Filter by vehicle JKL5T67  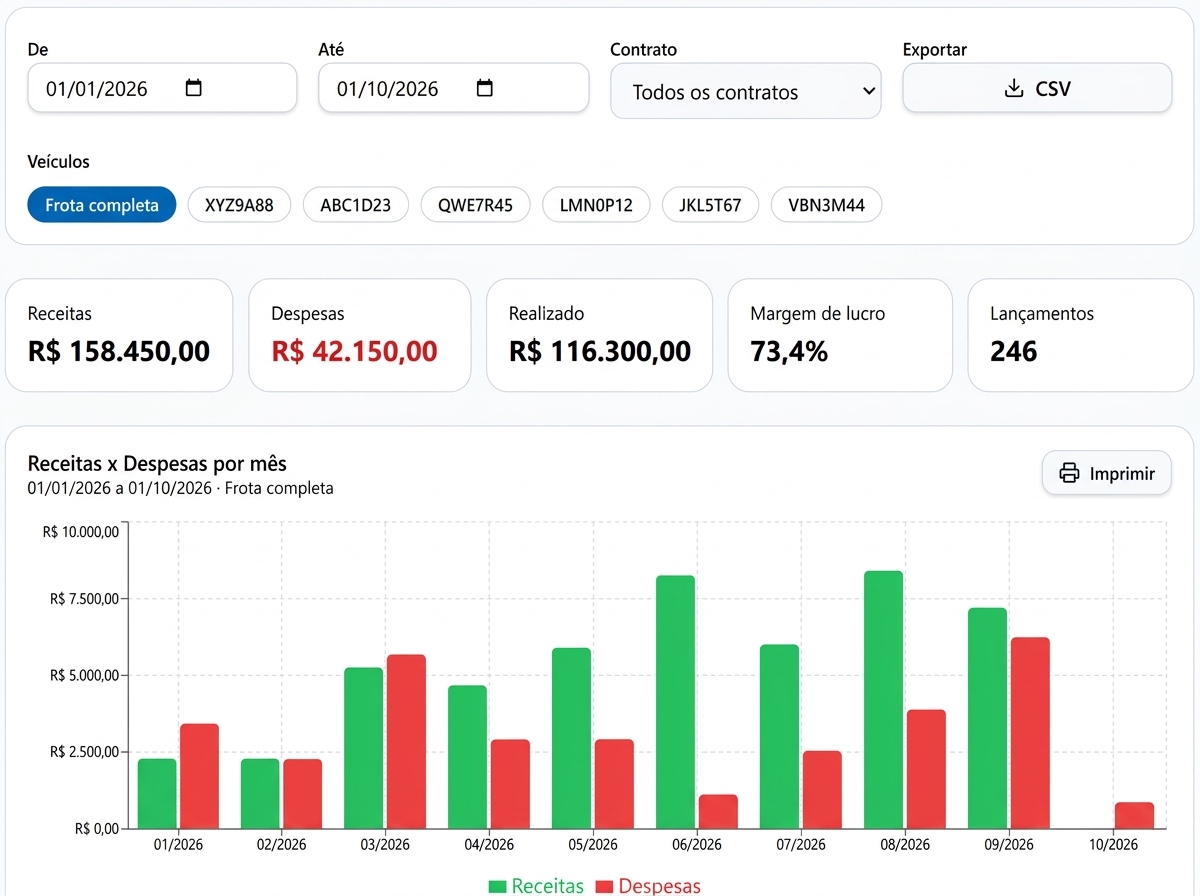(x=710, y=205)
